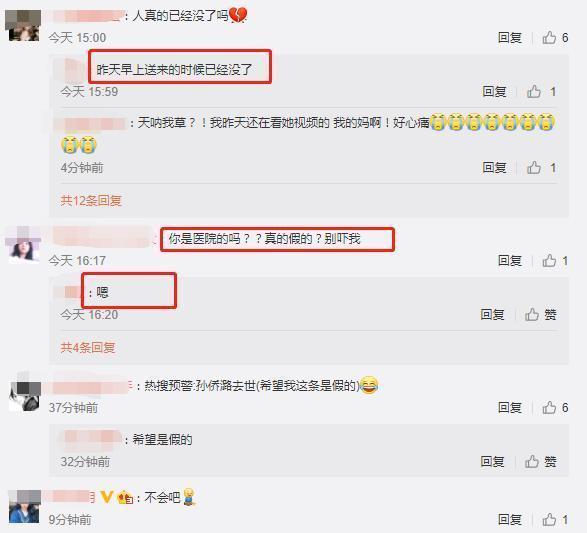Viewport: 587px width, 533px height.
Task: Expand the 共4条回复 thread
Action: click(88, 348)
